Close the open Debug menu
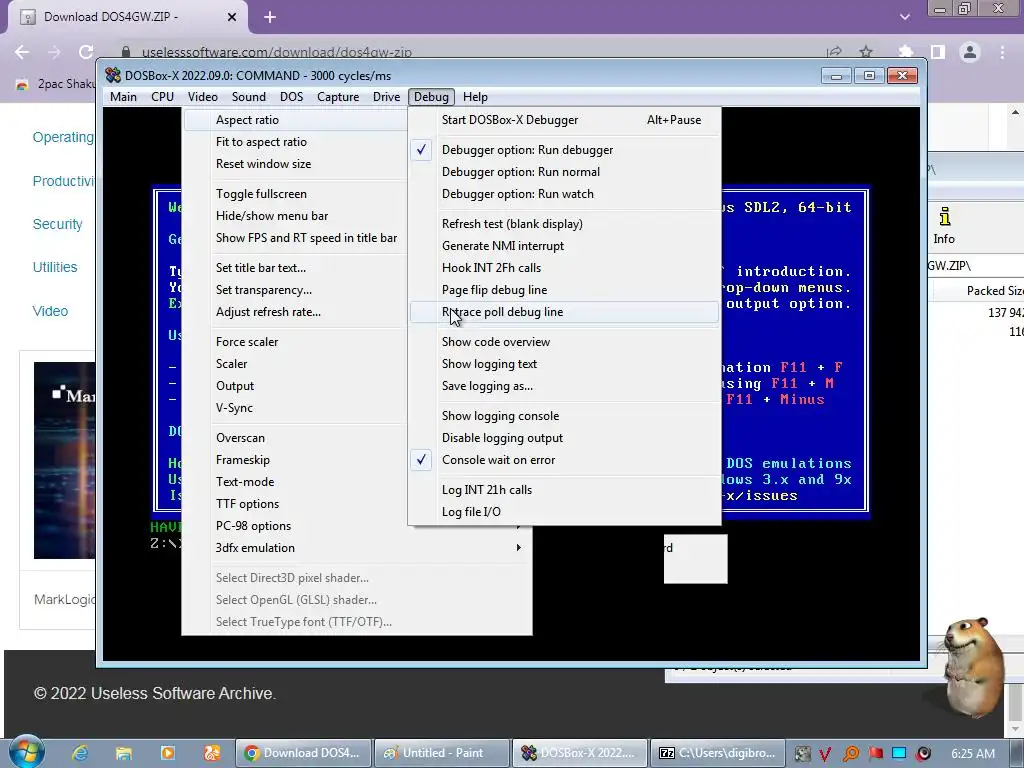1024x768 pixels. [x=431, y=97]
